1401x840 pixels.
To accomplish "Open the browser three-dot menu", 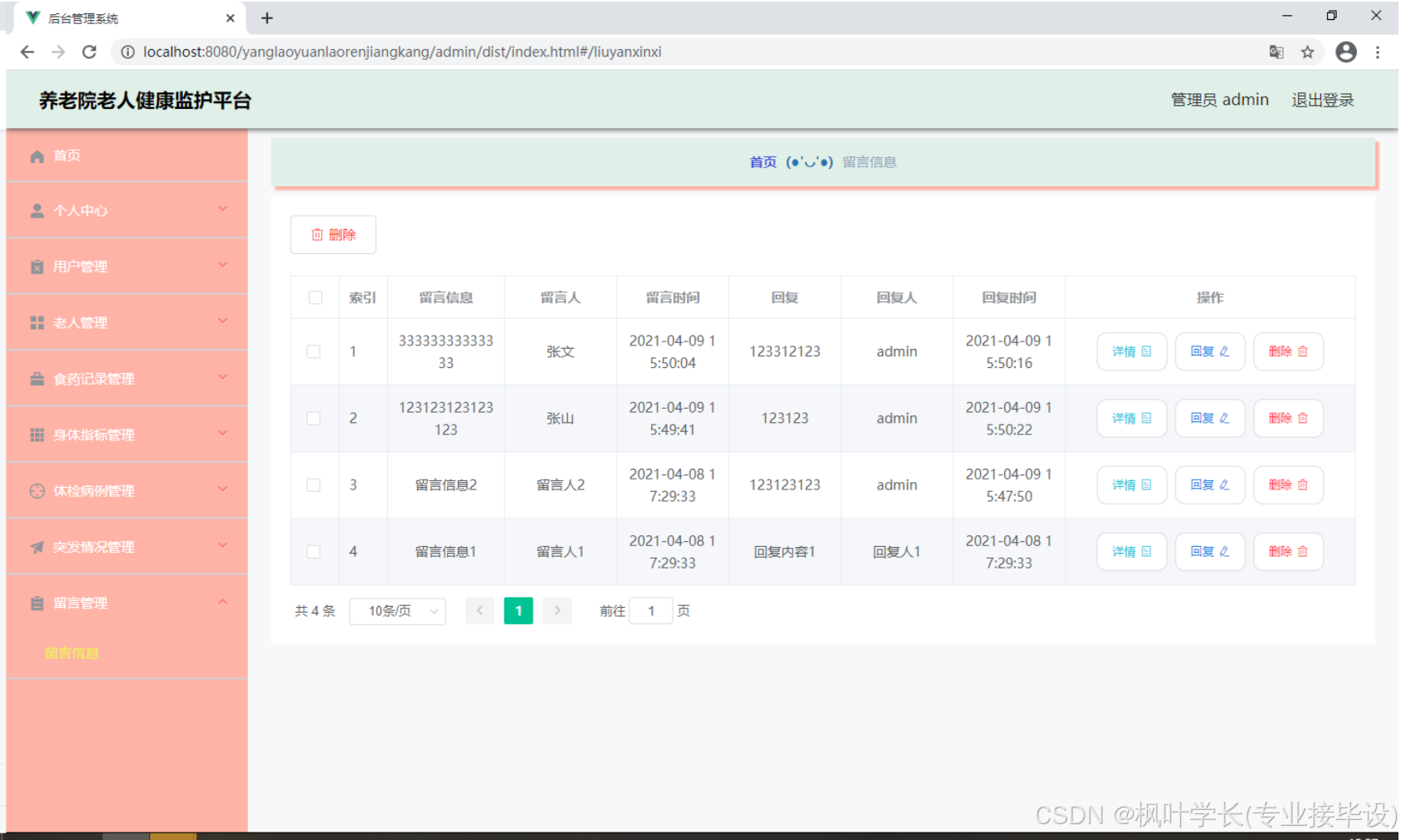I will click(x=1378, y=52).
